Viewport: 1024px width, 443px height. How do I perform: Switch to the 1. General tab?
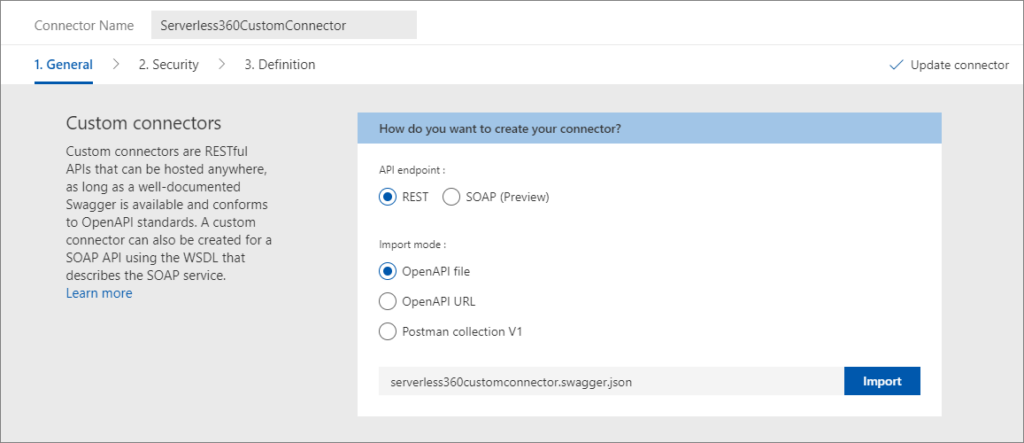coord(63,65)
